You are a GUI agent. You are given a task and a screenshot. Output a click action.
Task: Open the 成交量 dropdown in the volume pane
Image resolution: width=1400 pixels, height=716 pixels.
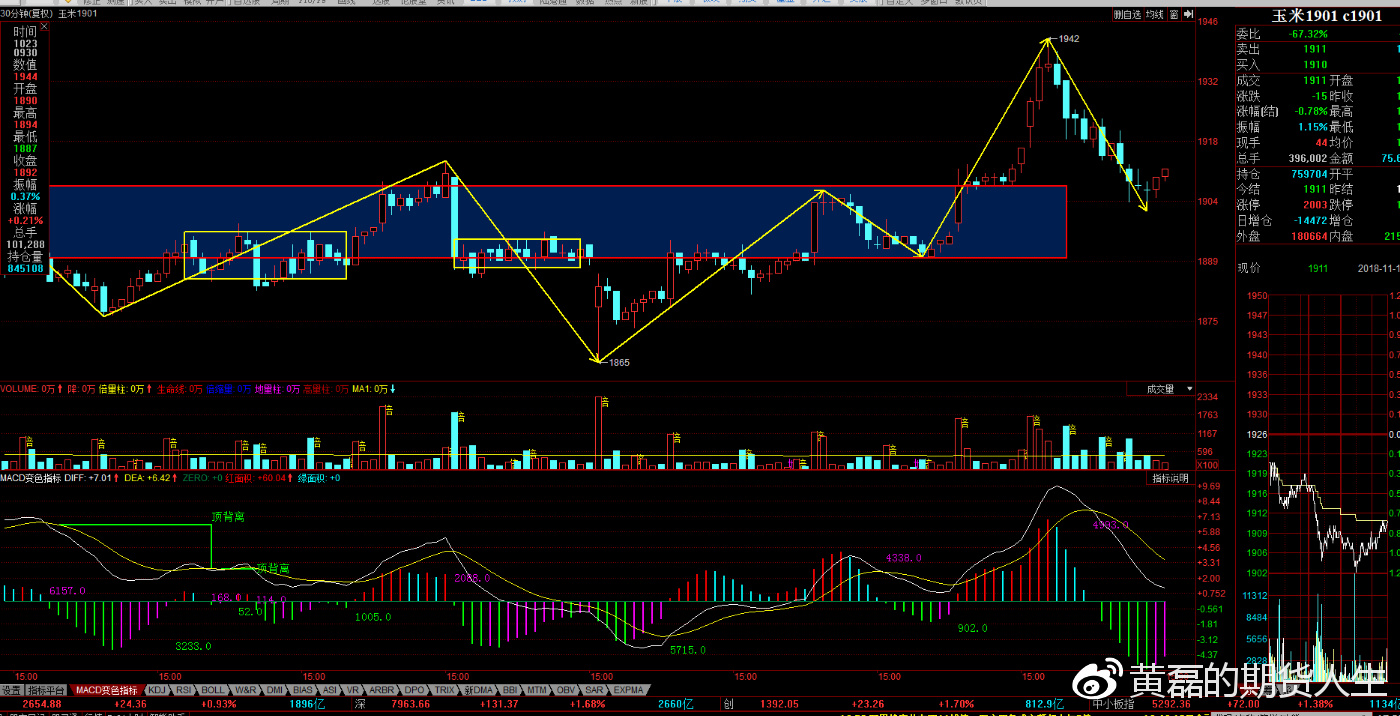(1162, 389)
